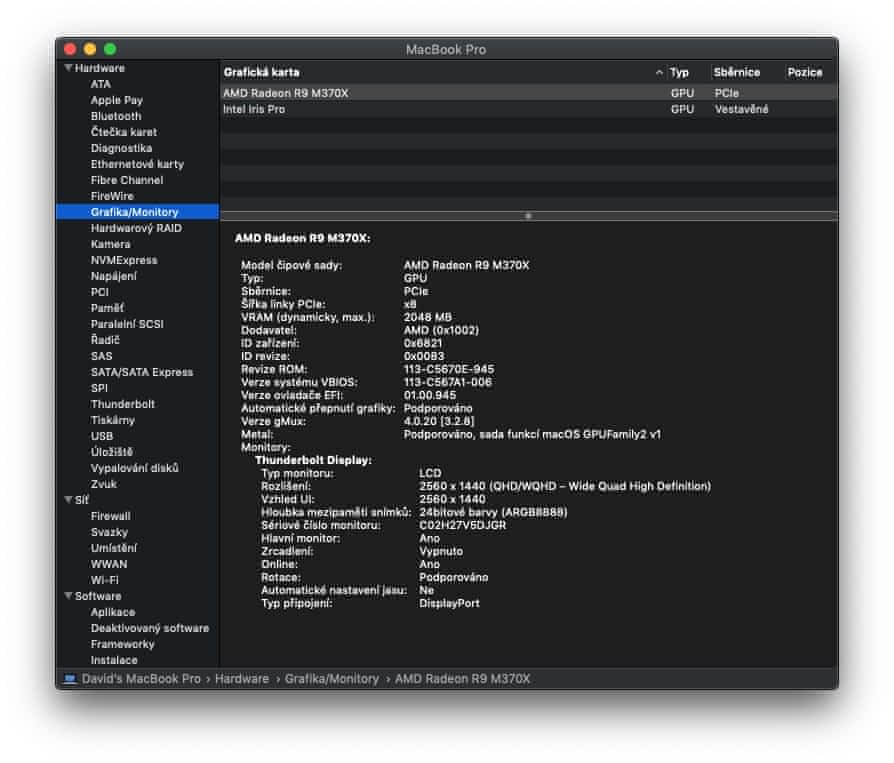Screen dimensions: 894x763
Task: Click Grafika/Monitory in the bottom path bar
Action: [331, 679]
